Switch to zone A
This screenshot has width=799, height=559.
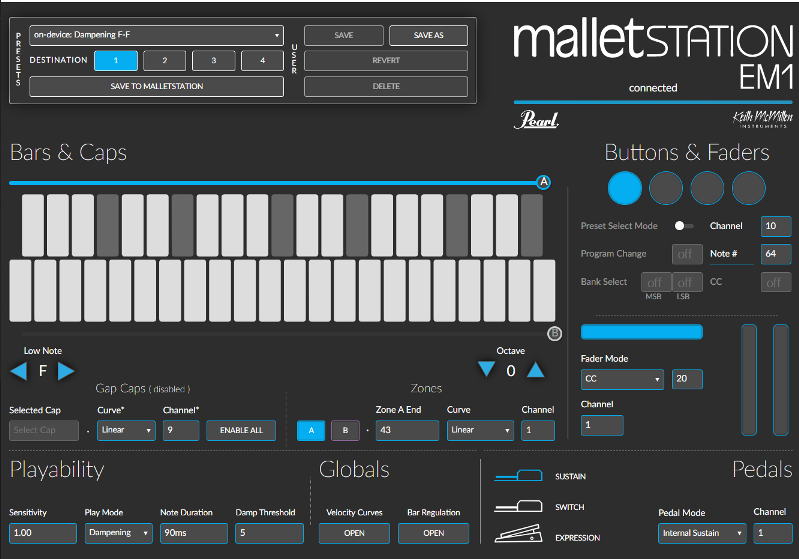point(311,431)
